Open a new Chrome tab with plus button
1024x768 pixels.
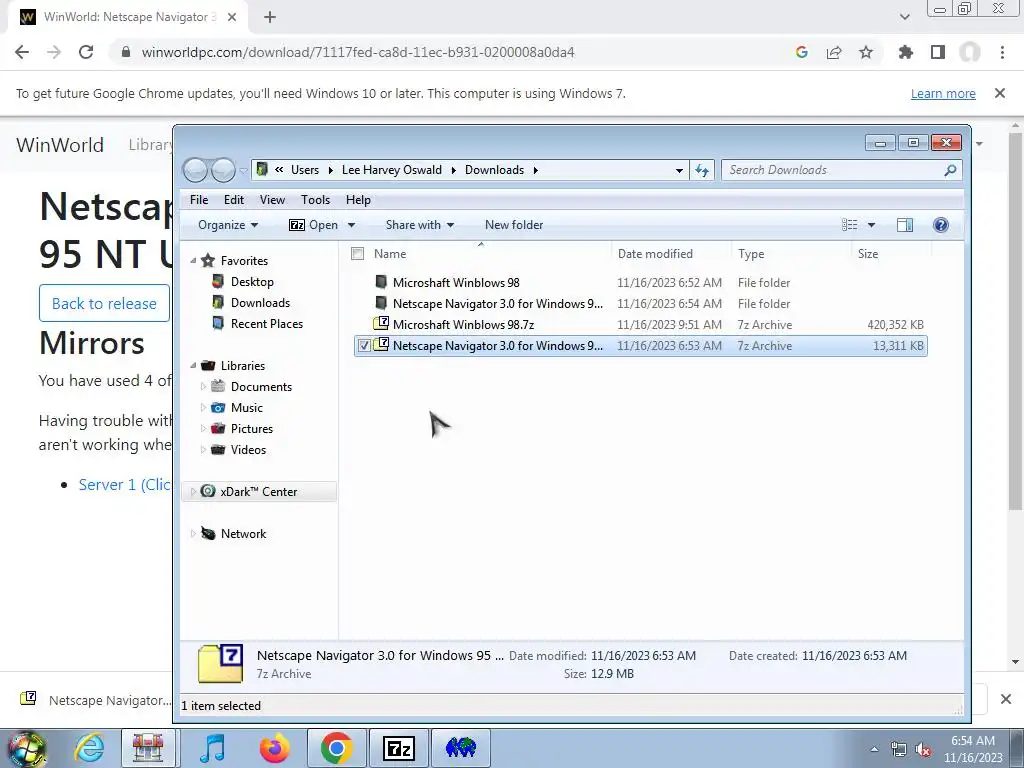tap(270, 17)
